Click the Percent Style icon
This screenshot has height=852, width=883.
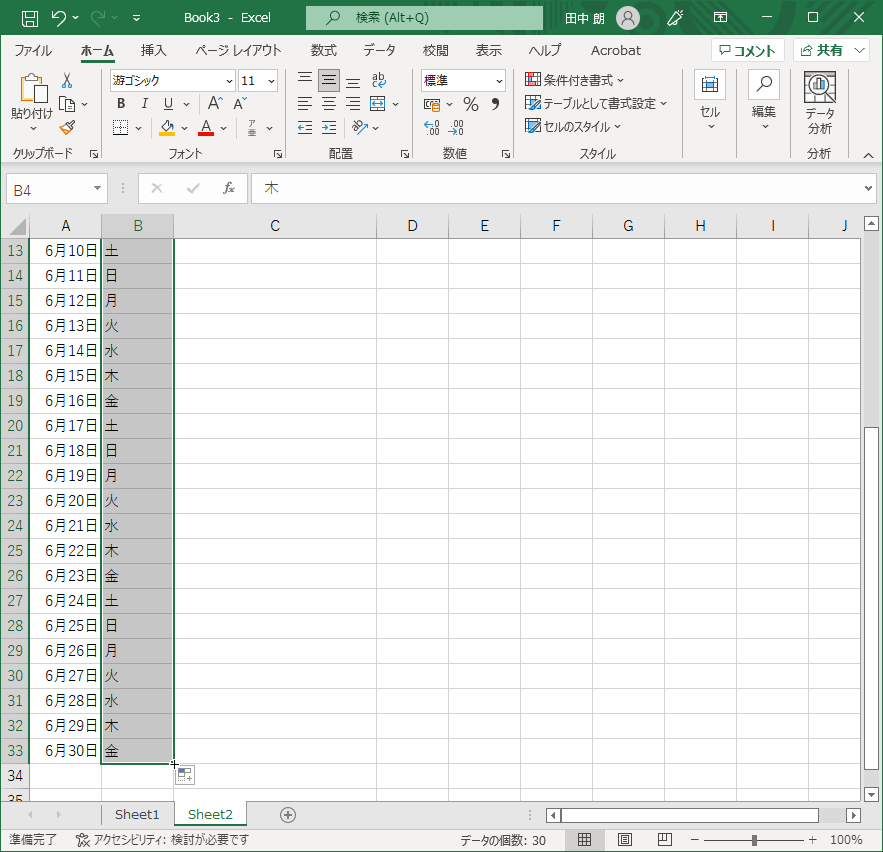tap(471, 104)
